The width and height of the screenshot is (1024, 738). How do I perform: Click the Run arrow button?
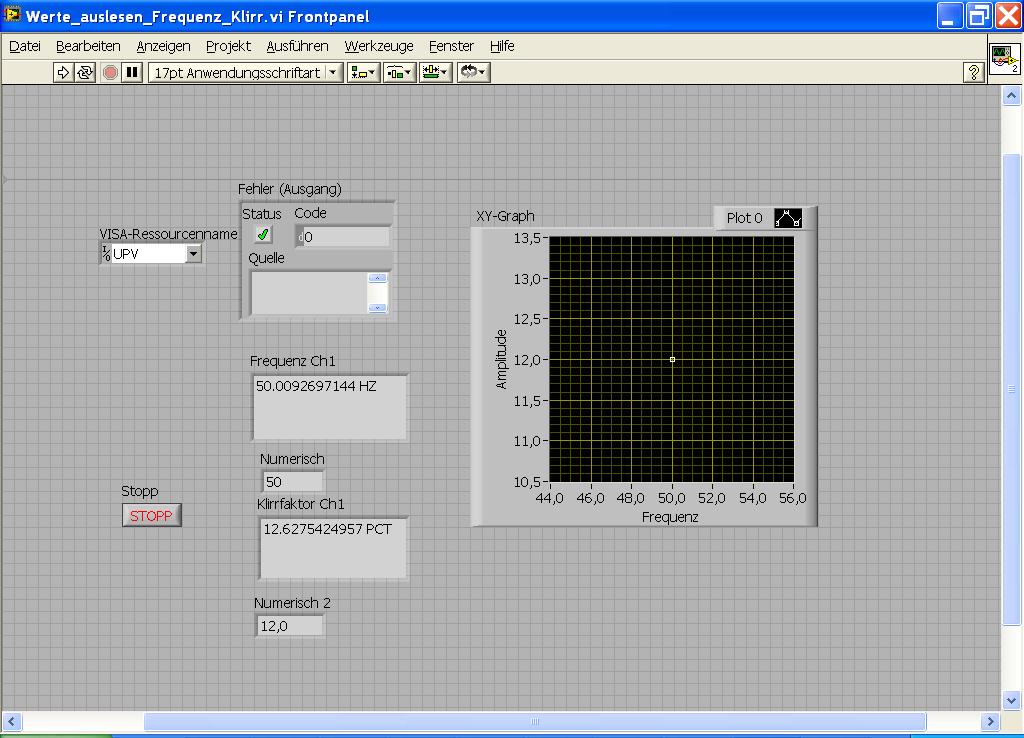tap(63, 72)
